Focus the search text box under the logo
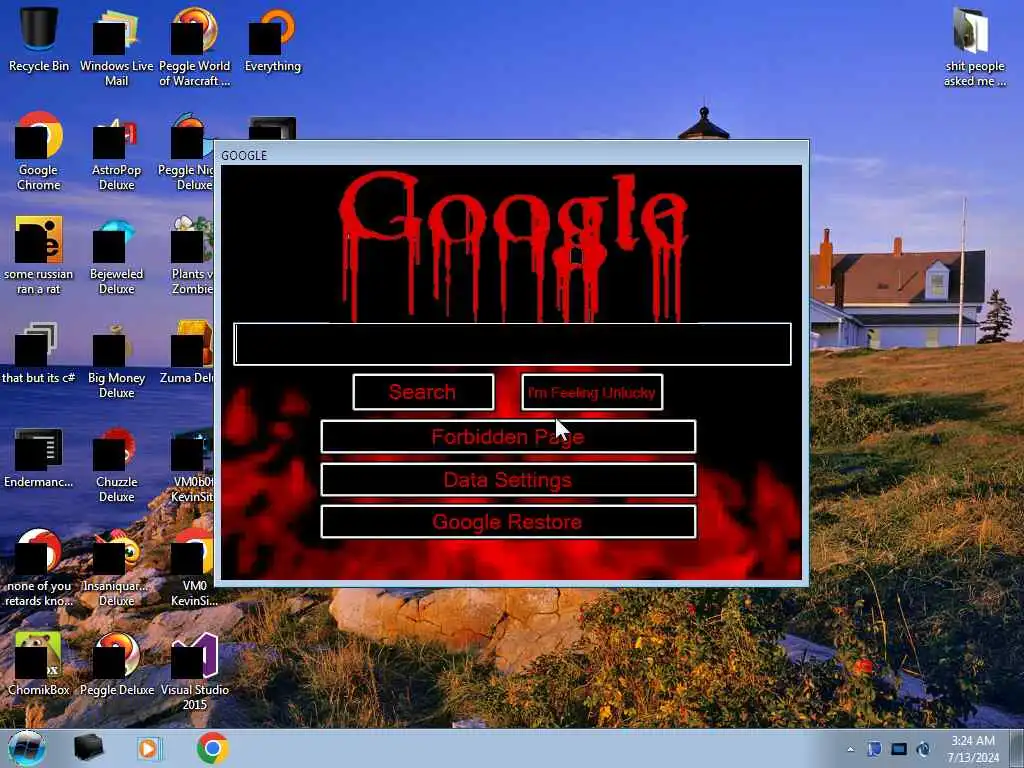Viewport: 1024px width, 768px height. [x=512, y=344]
